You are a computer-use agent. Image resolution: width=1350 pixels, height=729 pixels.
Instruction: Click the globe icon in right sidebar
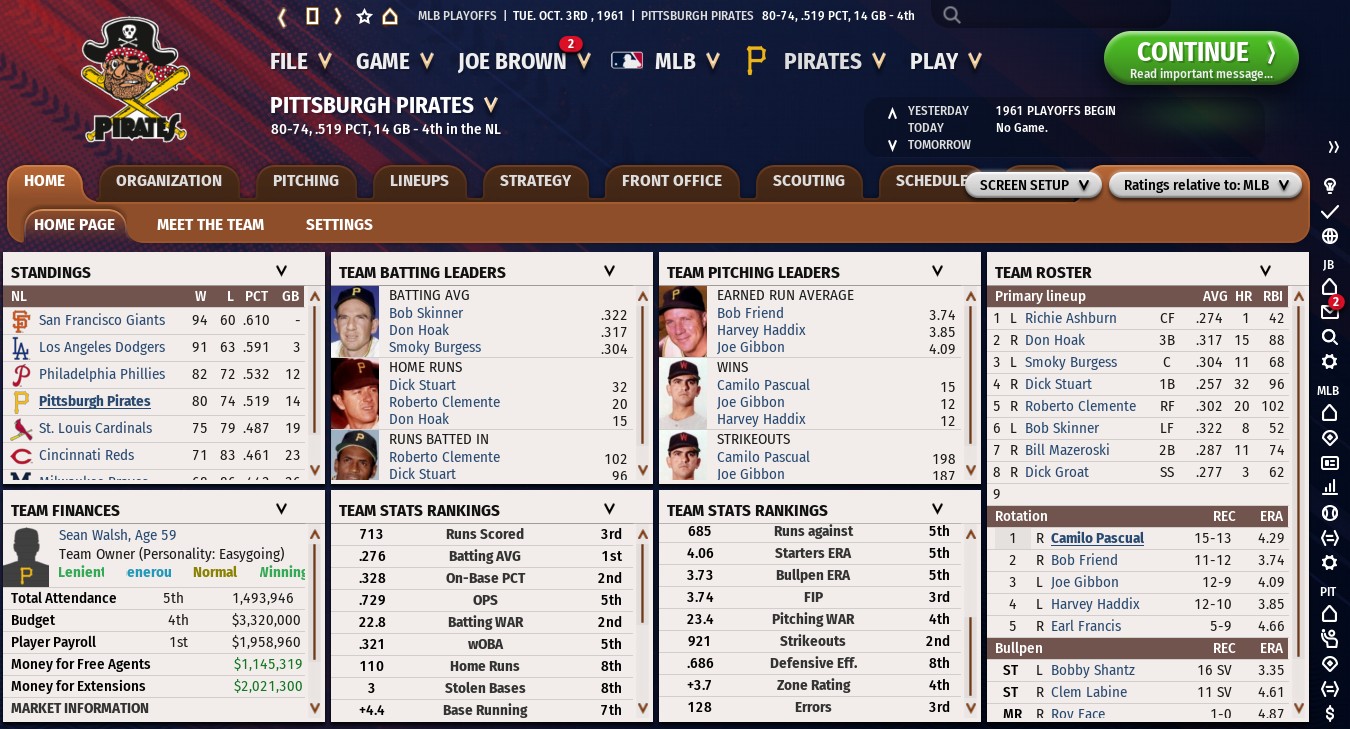click(1330, 237)
